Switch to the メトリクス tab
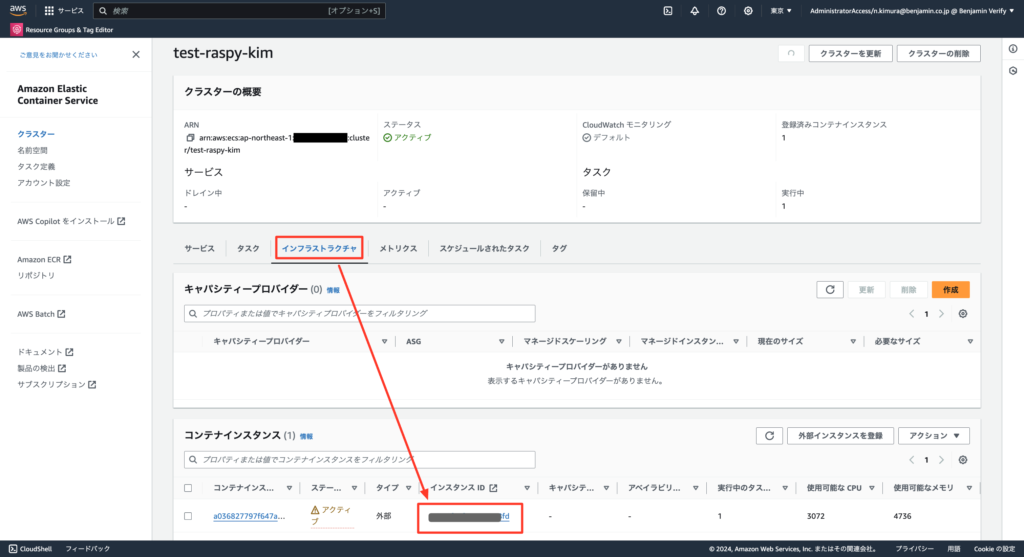Screen dimensions: 1024x557 coord(398,248)
